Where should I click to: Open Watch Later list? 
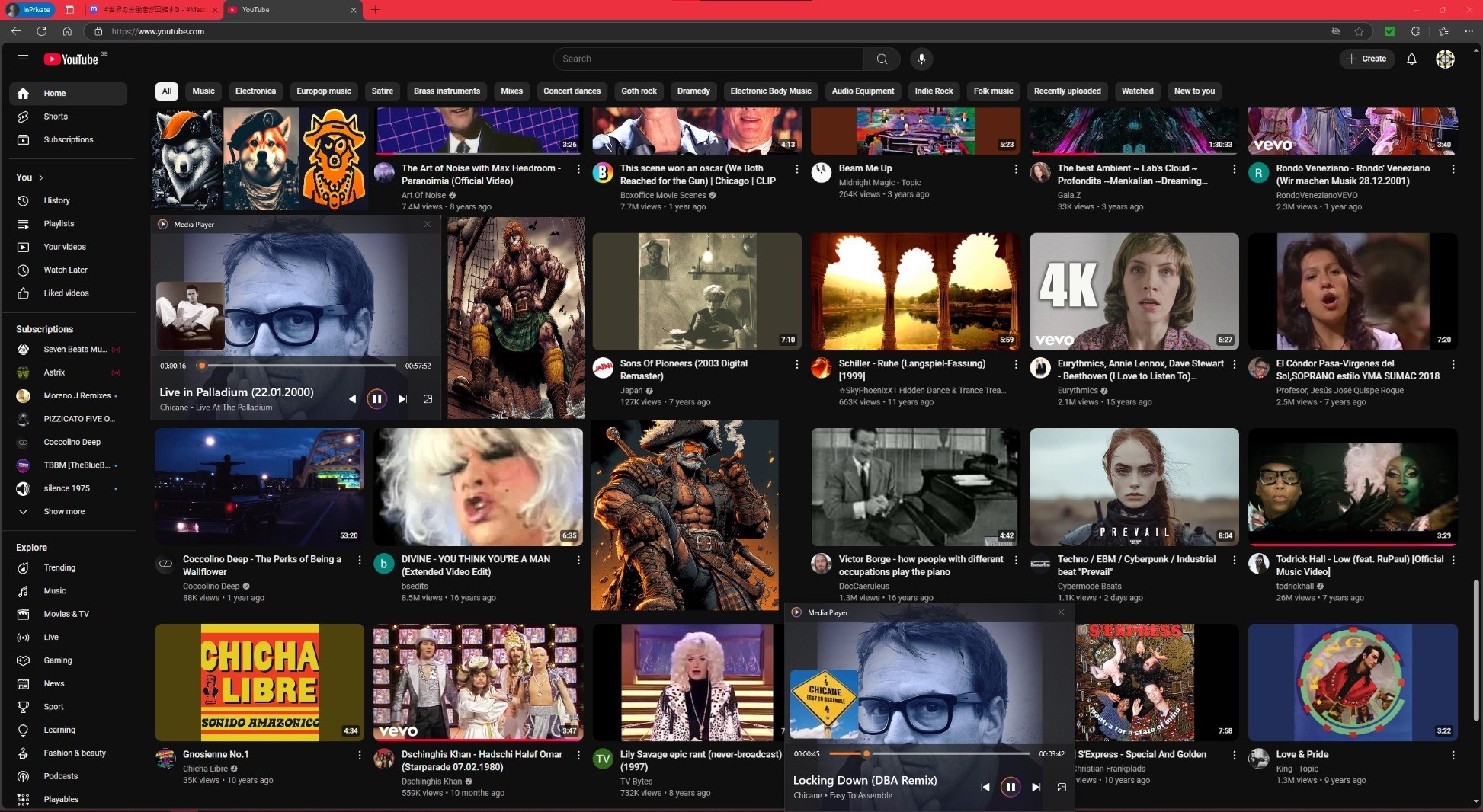(x=68, y=270)
